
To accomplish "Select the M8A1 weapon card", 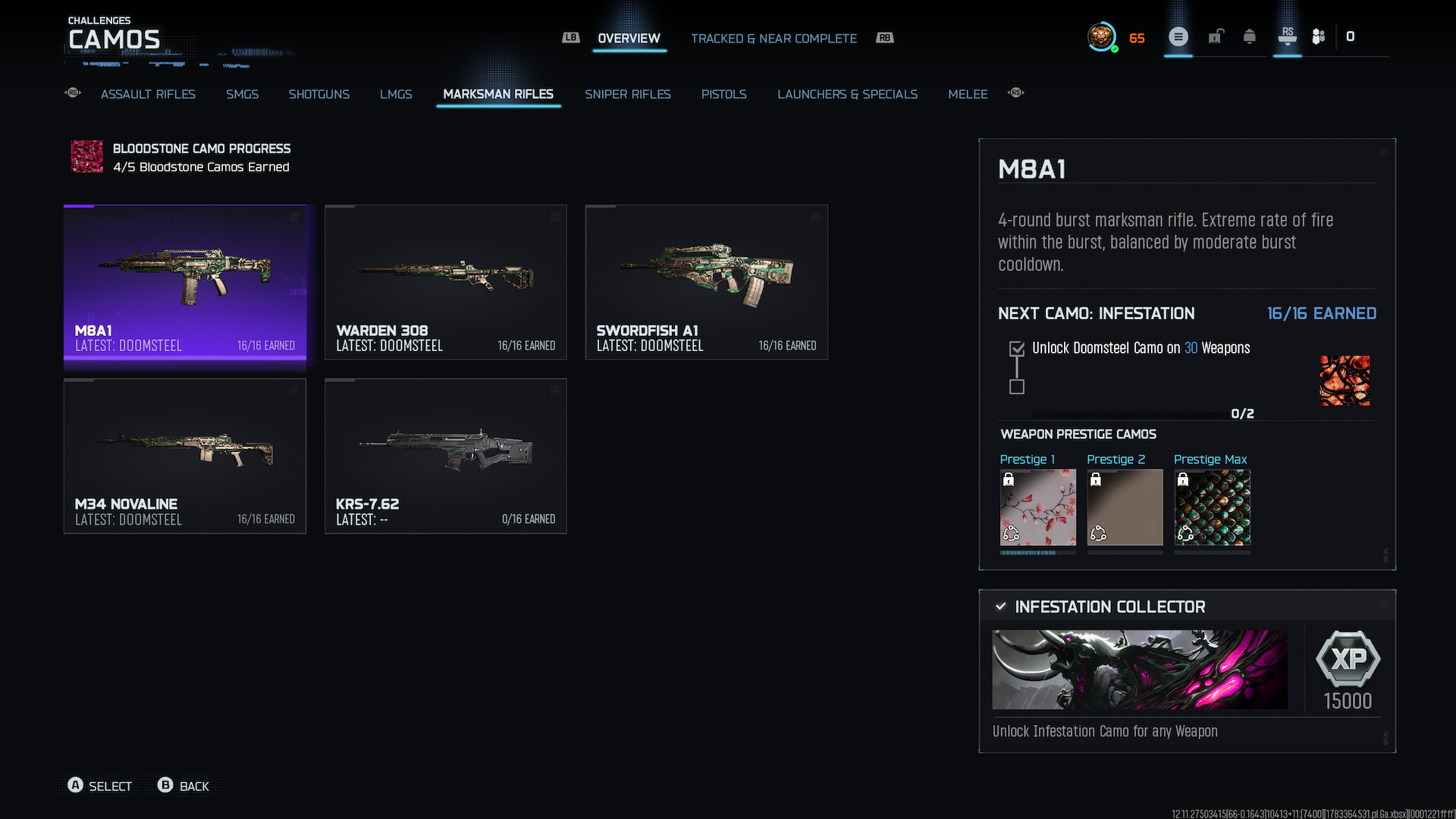I will click(x=185, y=282).
